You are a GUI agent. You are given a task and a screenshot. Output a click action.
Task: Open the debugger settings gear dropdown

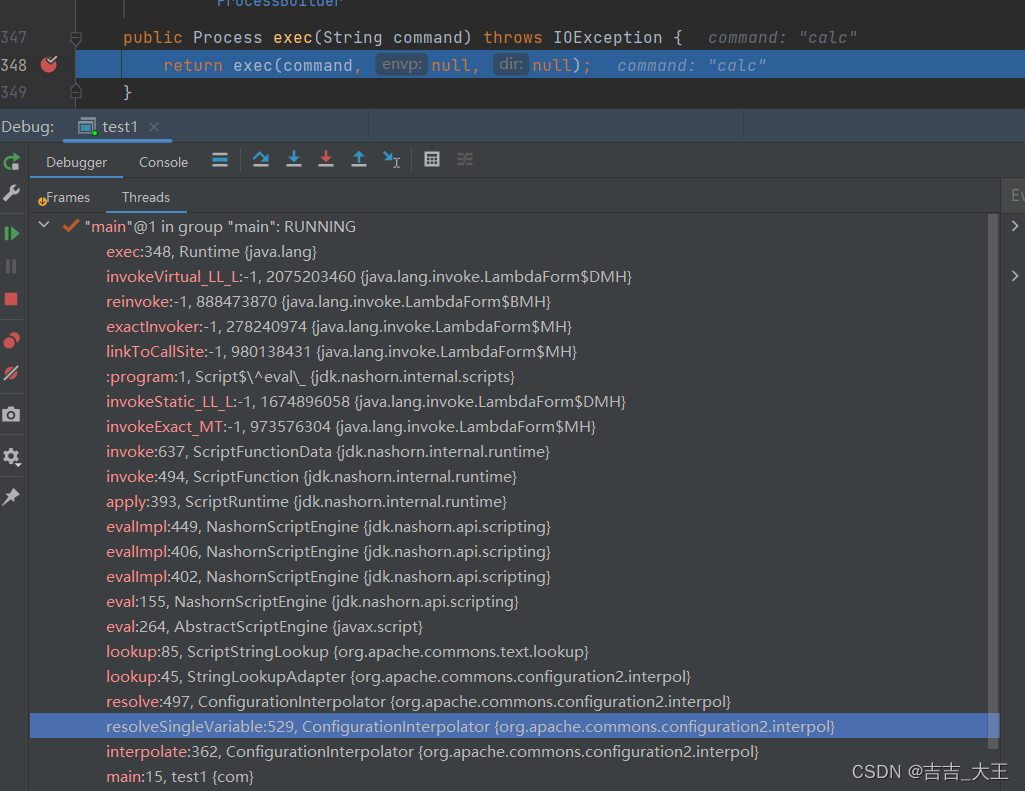[x=12, y=457]
